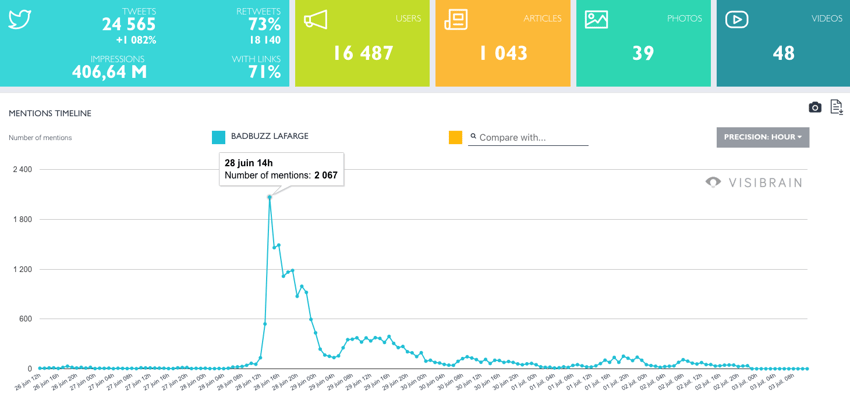Open the 1 043 Articles tile
850x397 pixels.
(503, 43)
